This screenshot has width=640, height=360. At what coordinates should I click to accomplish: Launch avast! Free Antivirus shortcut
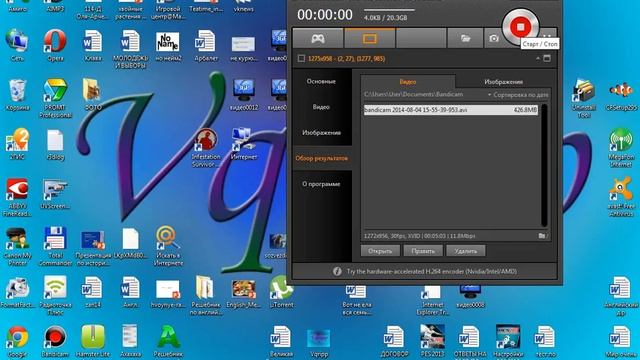[x=621, y=197]
